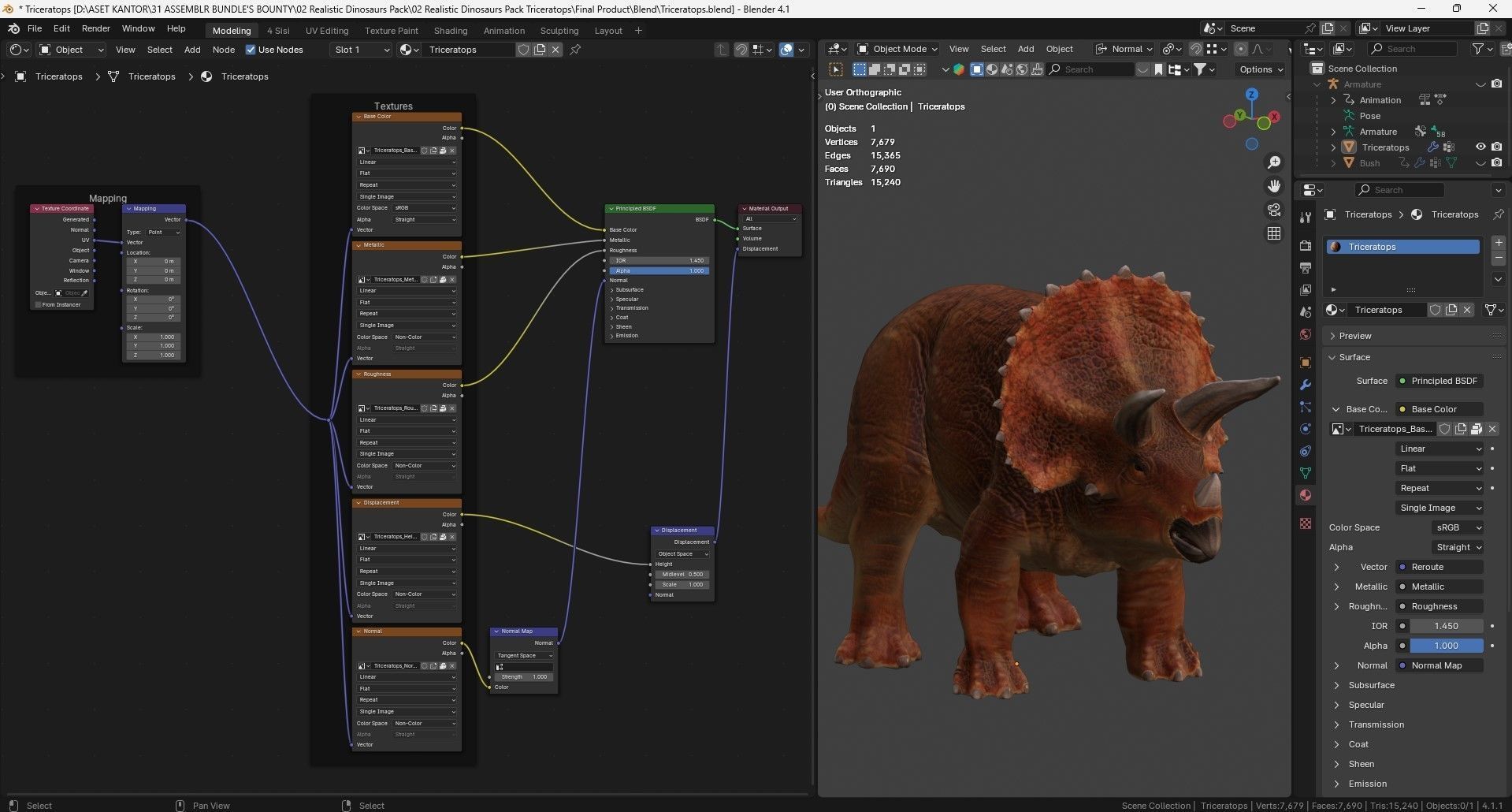Screen dimensions: 1512x812
Task: Open the Material properties tab
Action: [x=1306, y=495]
